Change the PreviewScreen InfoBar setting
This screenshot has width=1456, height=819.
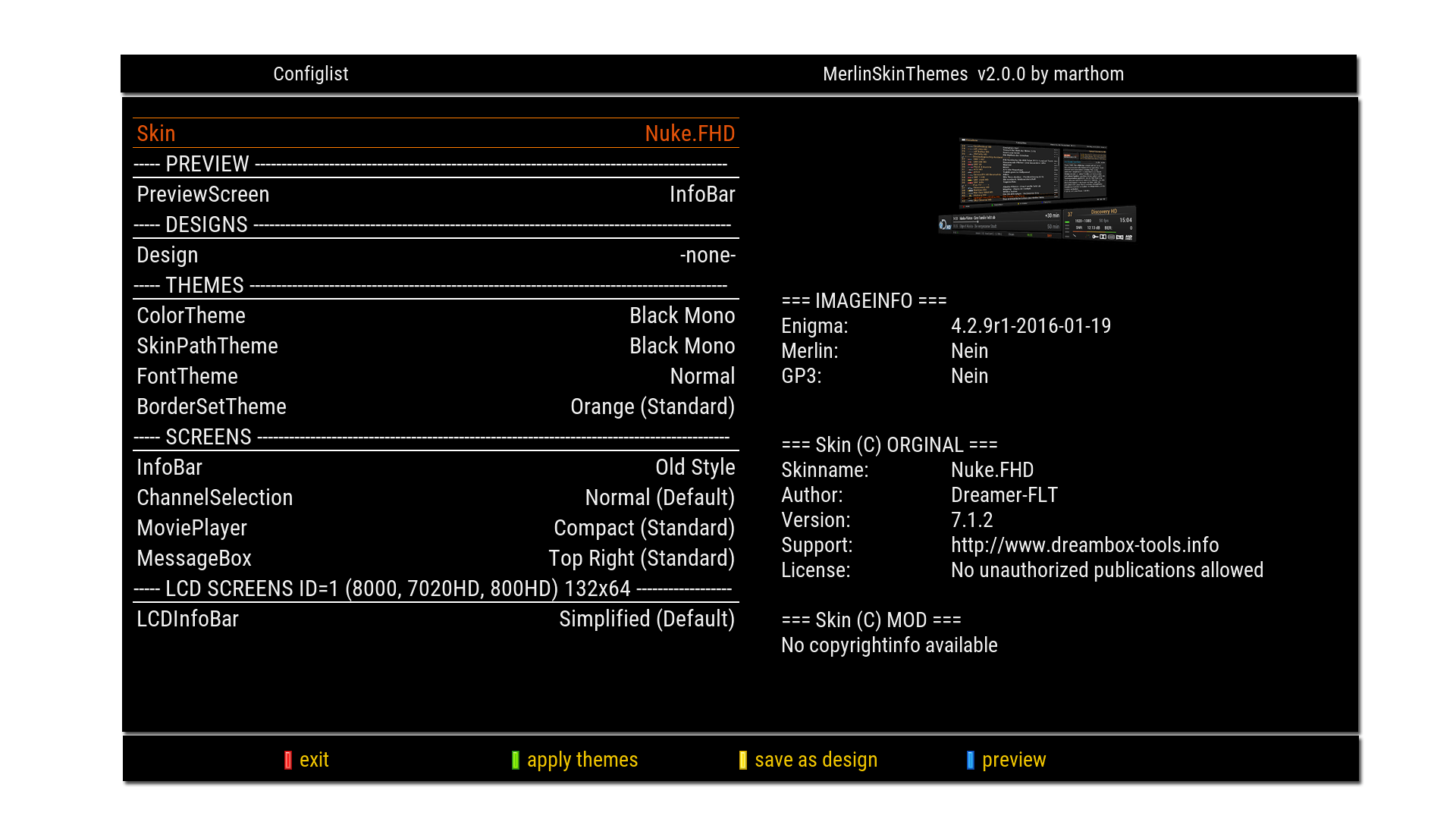click(x=436, y=194)
